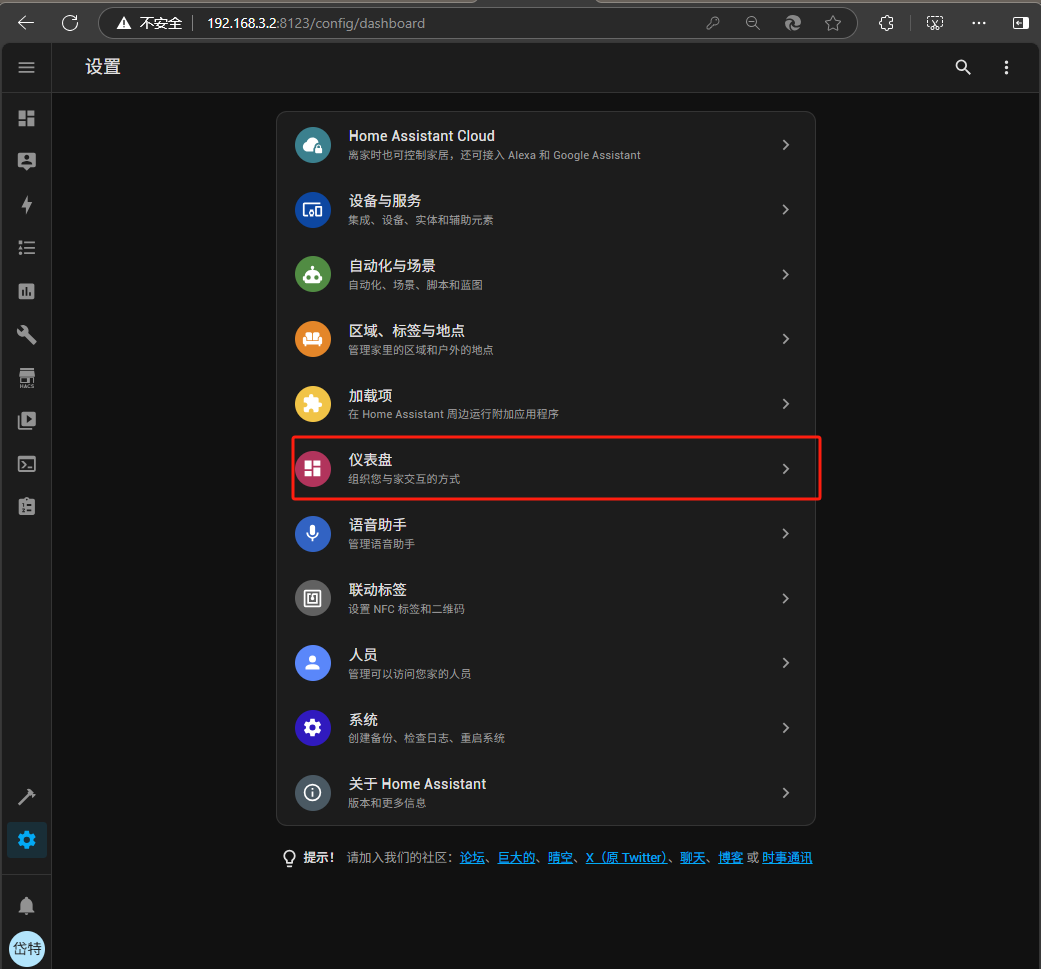Click the 时事通讯 newsletter link
The width and height of the screenshot is (1041, 969).
pyautogui.click(x=787, y=858)
